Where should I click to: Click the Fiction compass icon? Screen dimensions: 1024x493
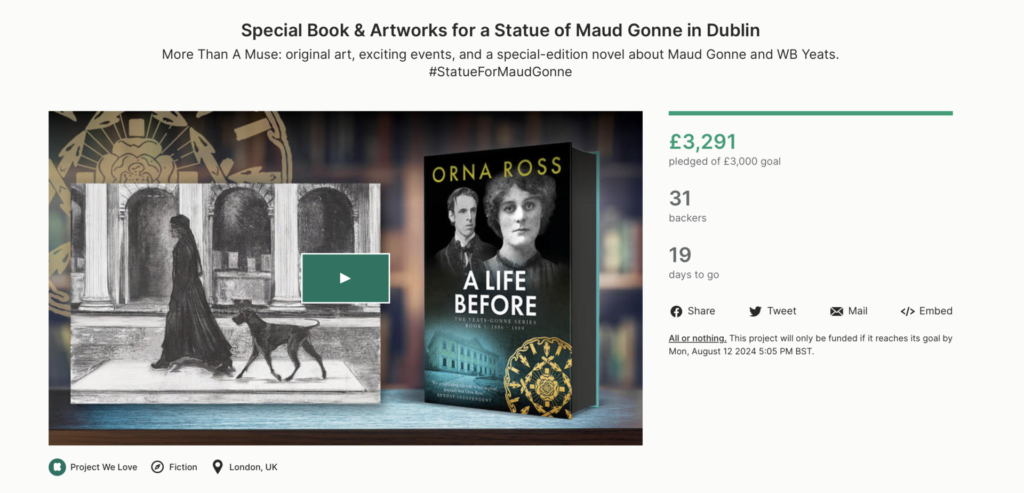[x=157, y=467]
